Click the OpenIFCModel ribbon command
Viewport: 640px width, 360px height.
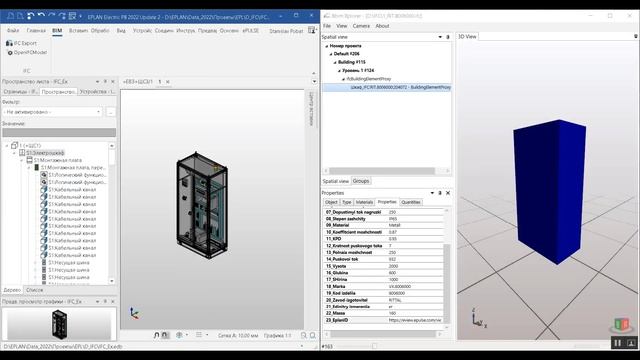[27, 53]
